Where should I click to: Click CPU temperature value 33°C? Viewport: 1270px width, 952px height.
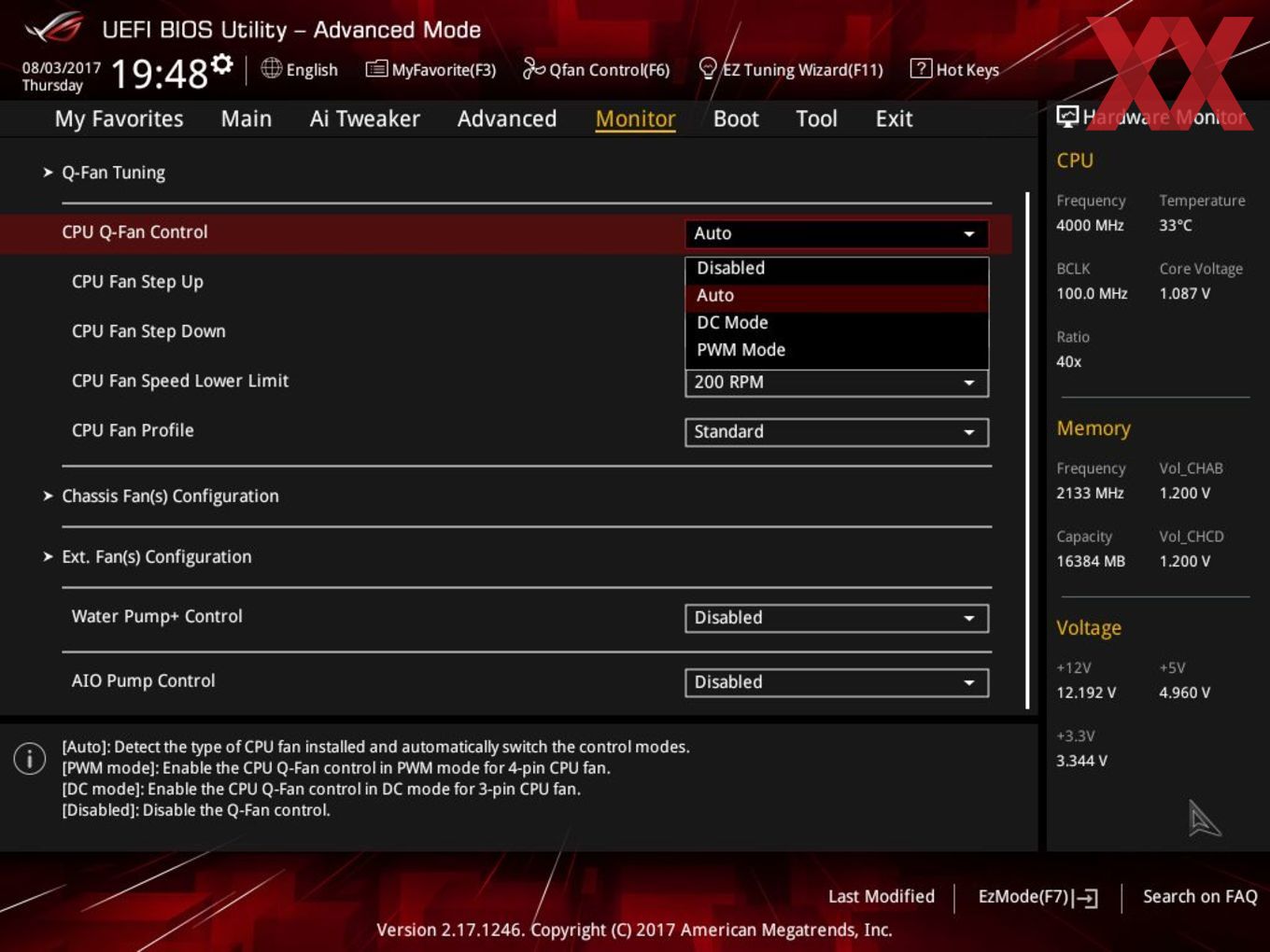tap(1176, 225)
